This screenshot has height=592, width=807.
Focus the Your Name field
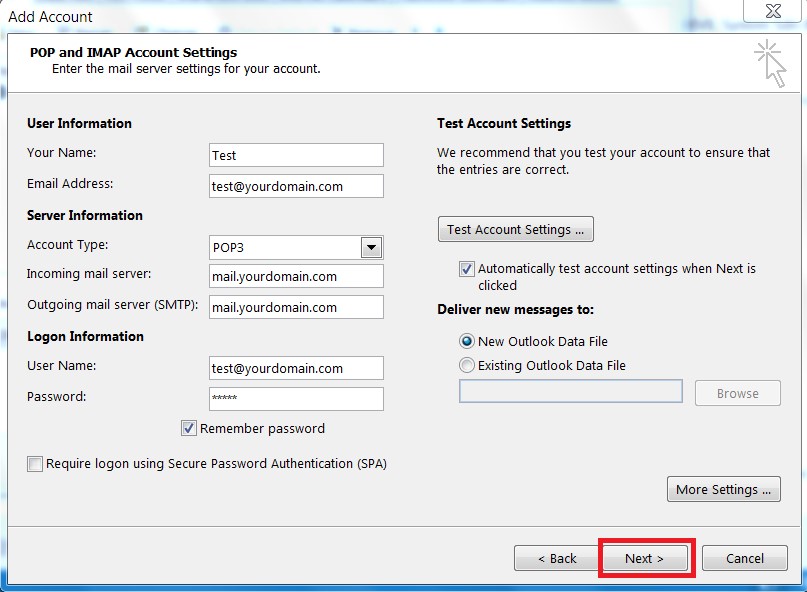296,155
